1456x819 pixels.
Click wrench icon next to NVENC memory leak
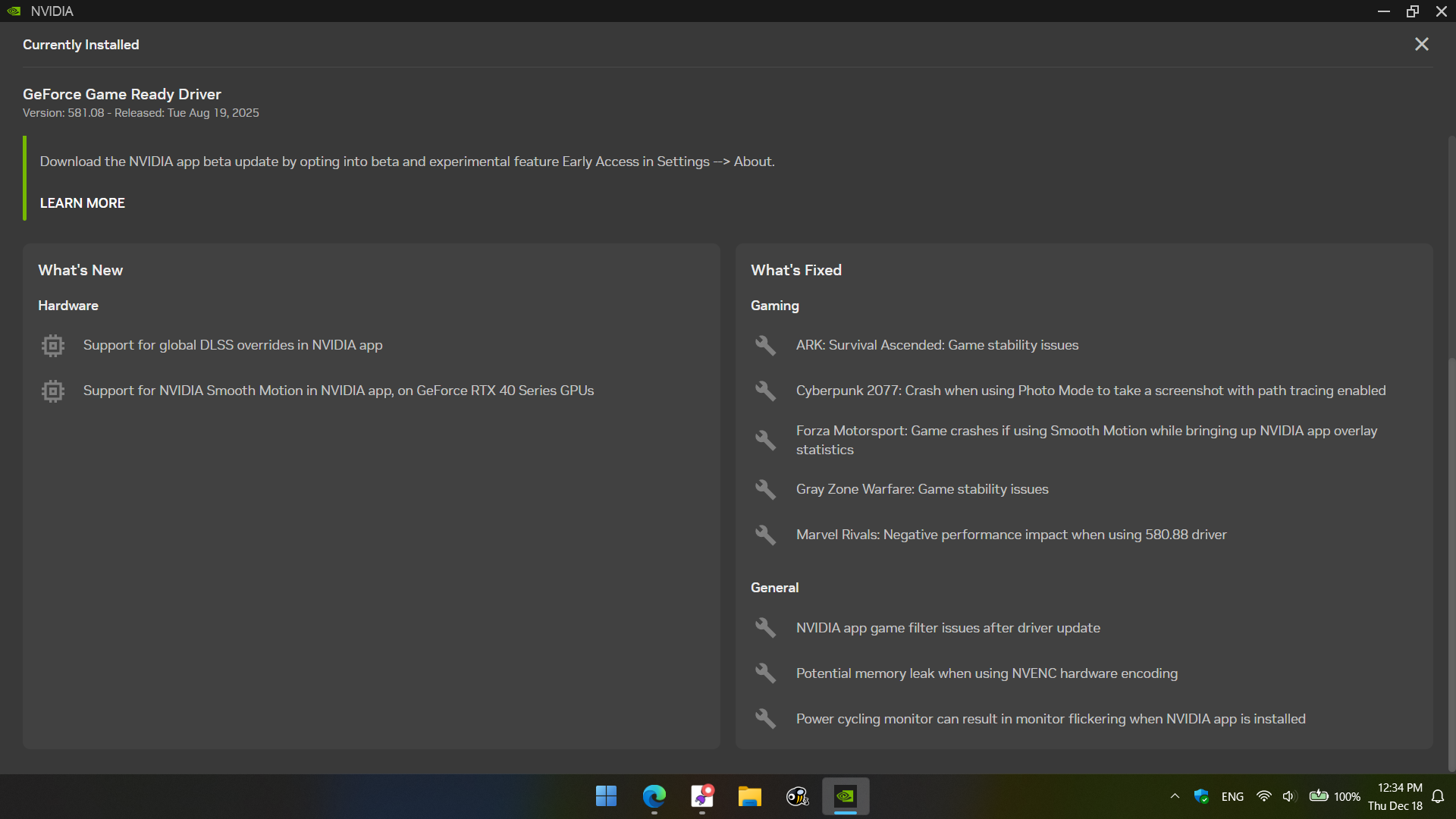[x=765, y=673]
